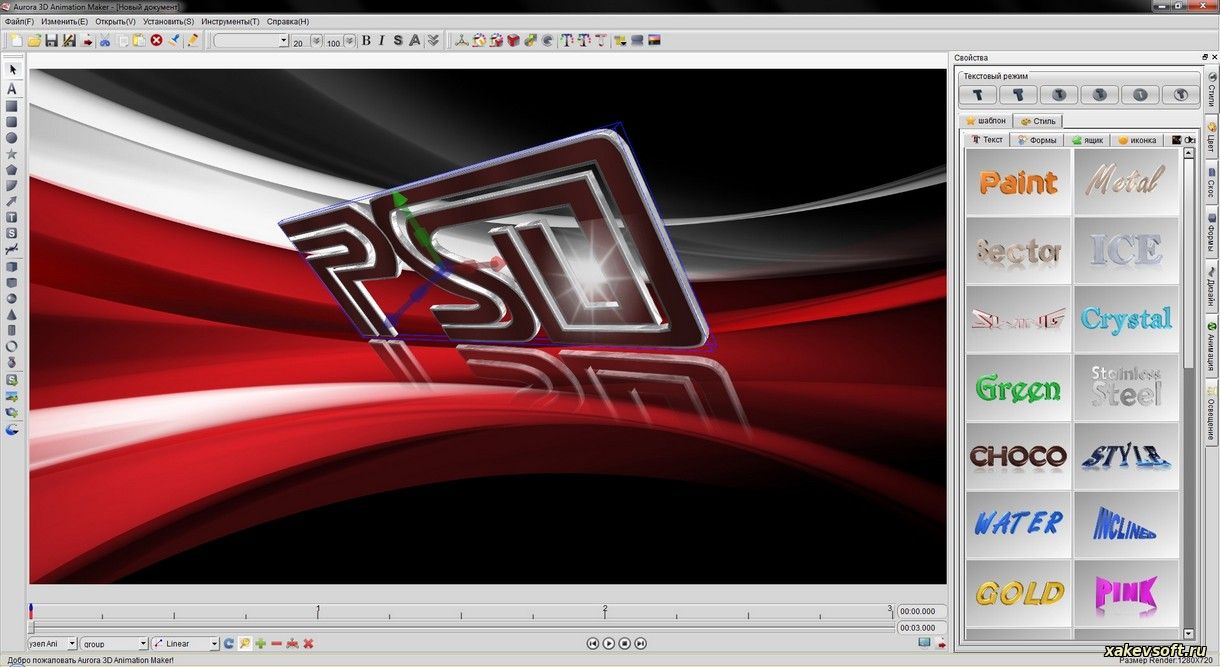
Task: Select the first text mode button
Action: click(978, 95)
